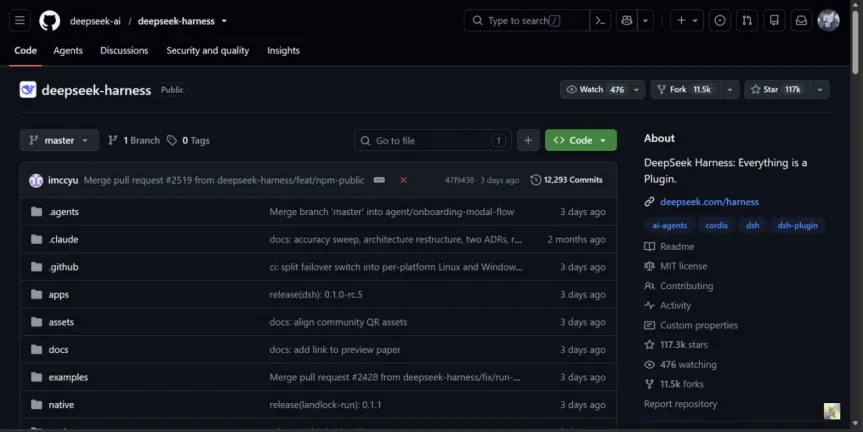Screen dimensions: 863x433
Task: Open the .claude folder
Action: click(x=63, y=239)
